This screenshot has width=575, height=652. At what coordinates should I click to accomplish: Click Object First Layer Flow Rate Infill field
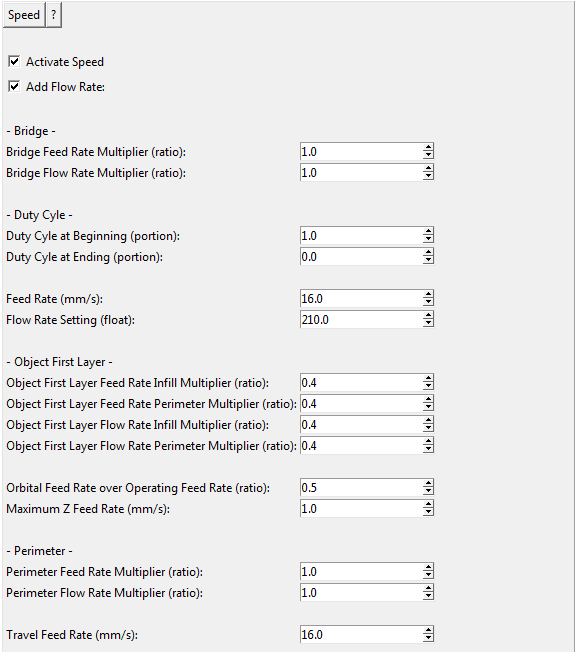[361, 425]
